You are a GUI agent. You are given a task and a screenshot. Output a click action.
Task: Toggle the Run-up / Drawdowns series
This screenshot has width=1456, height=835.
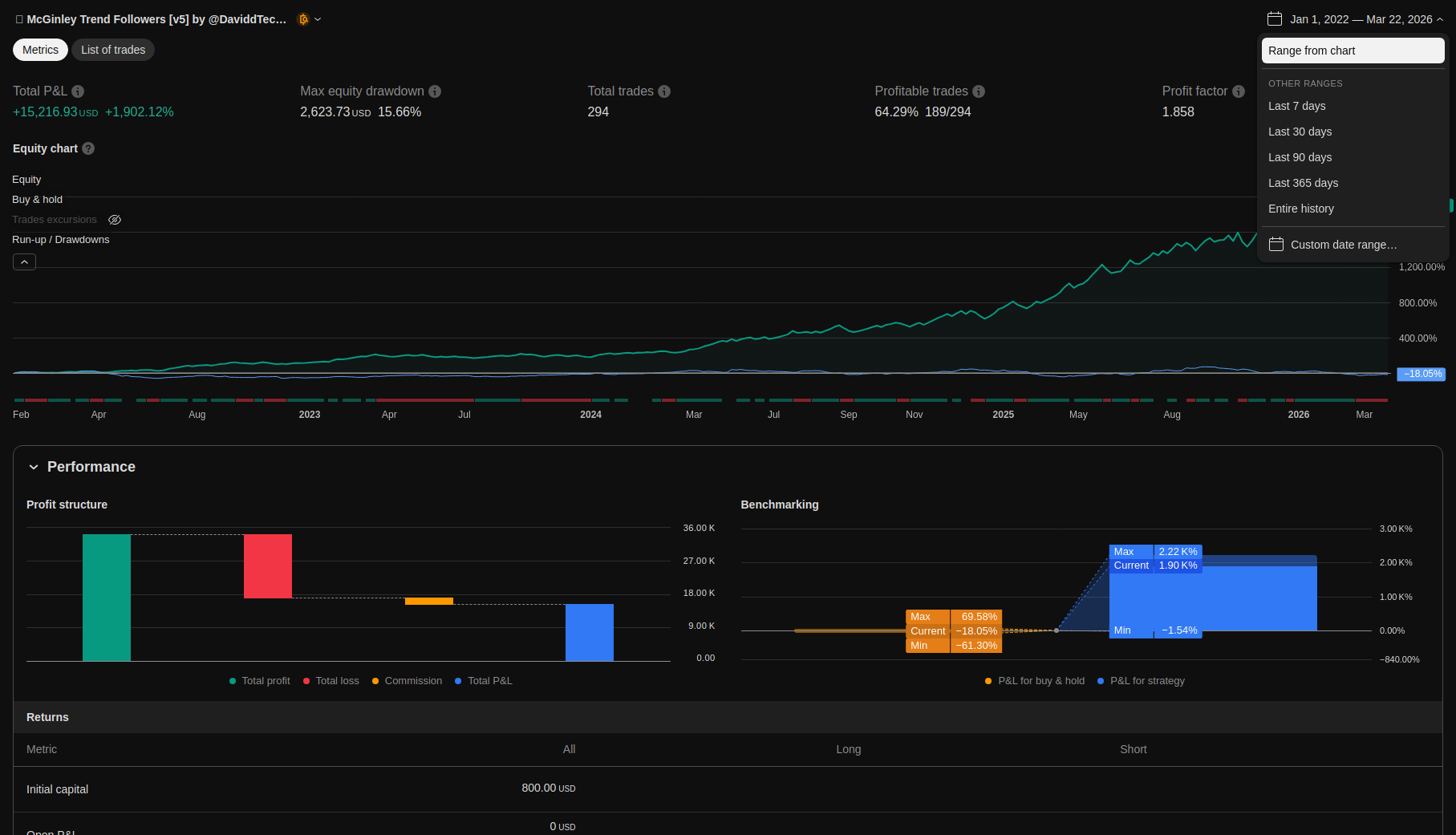60,240
